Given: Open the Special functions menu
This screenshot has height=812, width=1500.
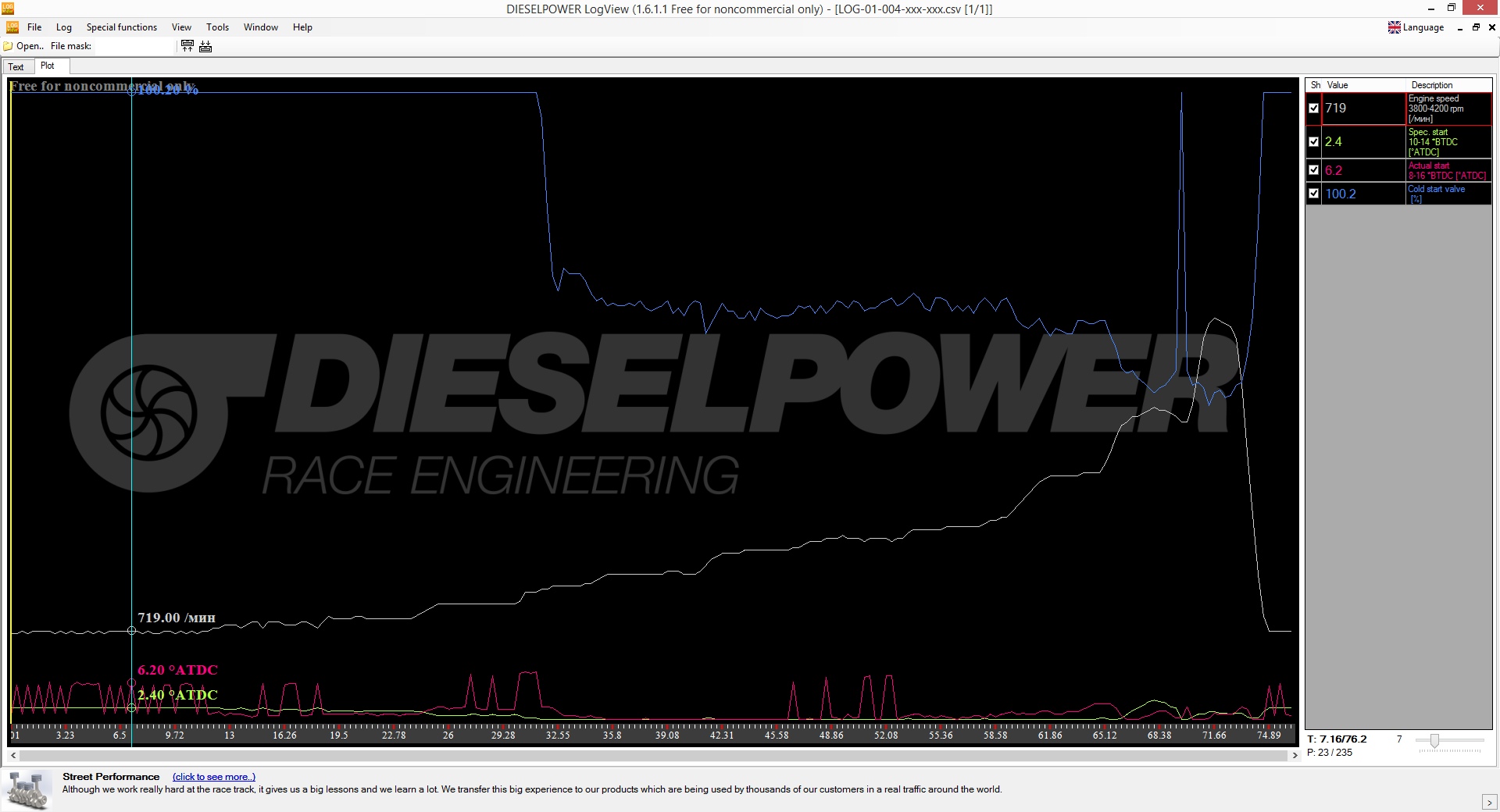Looking at the screenshot, I should [122, 27].
